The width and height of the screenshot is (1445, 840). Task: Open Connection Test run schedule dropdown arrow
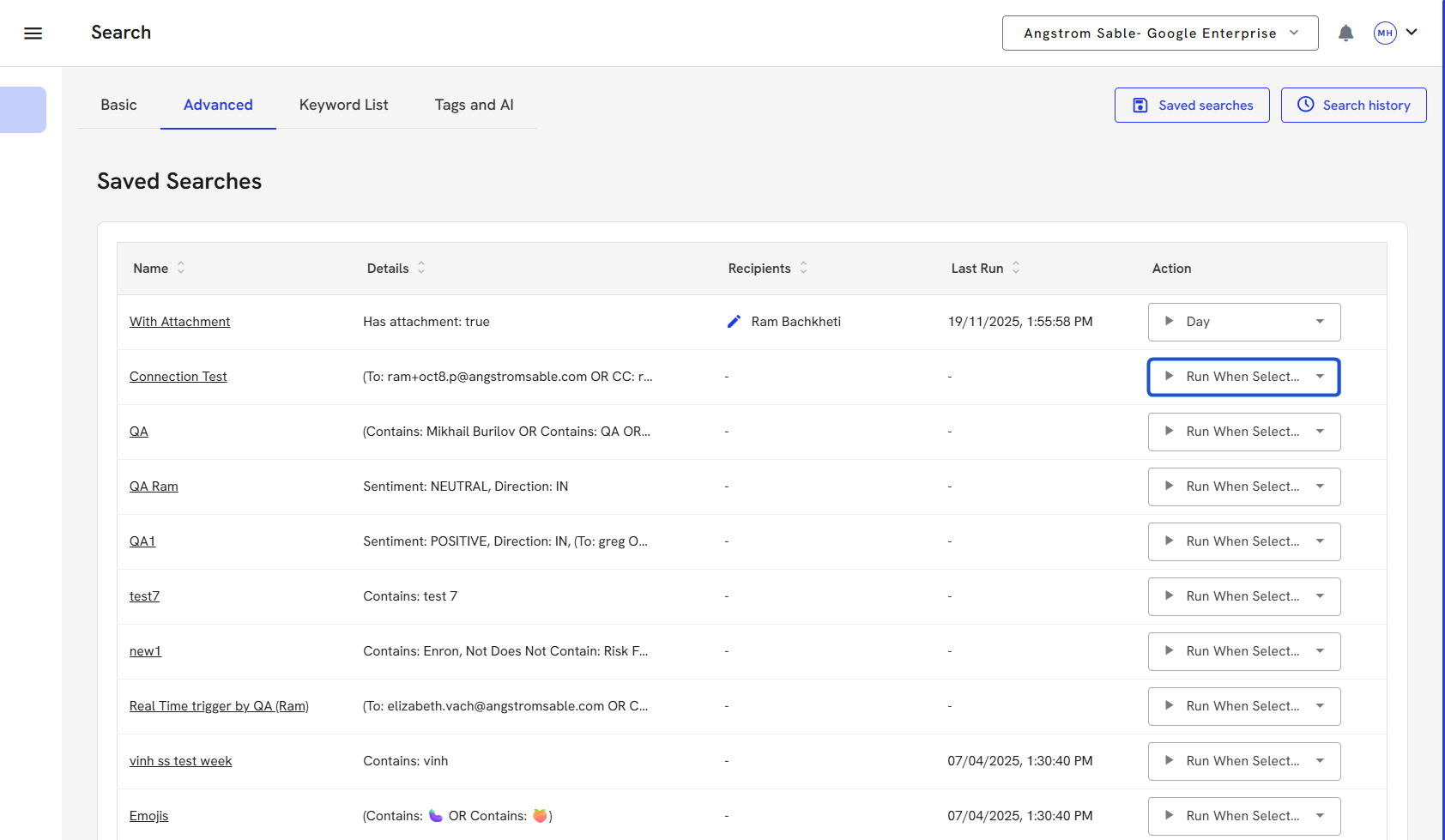click(1320, 377)
